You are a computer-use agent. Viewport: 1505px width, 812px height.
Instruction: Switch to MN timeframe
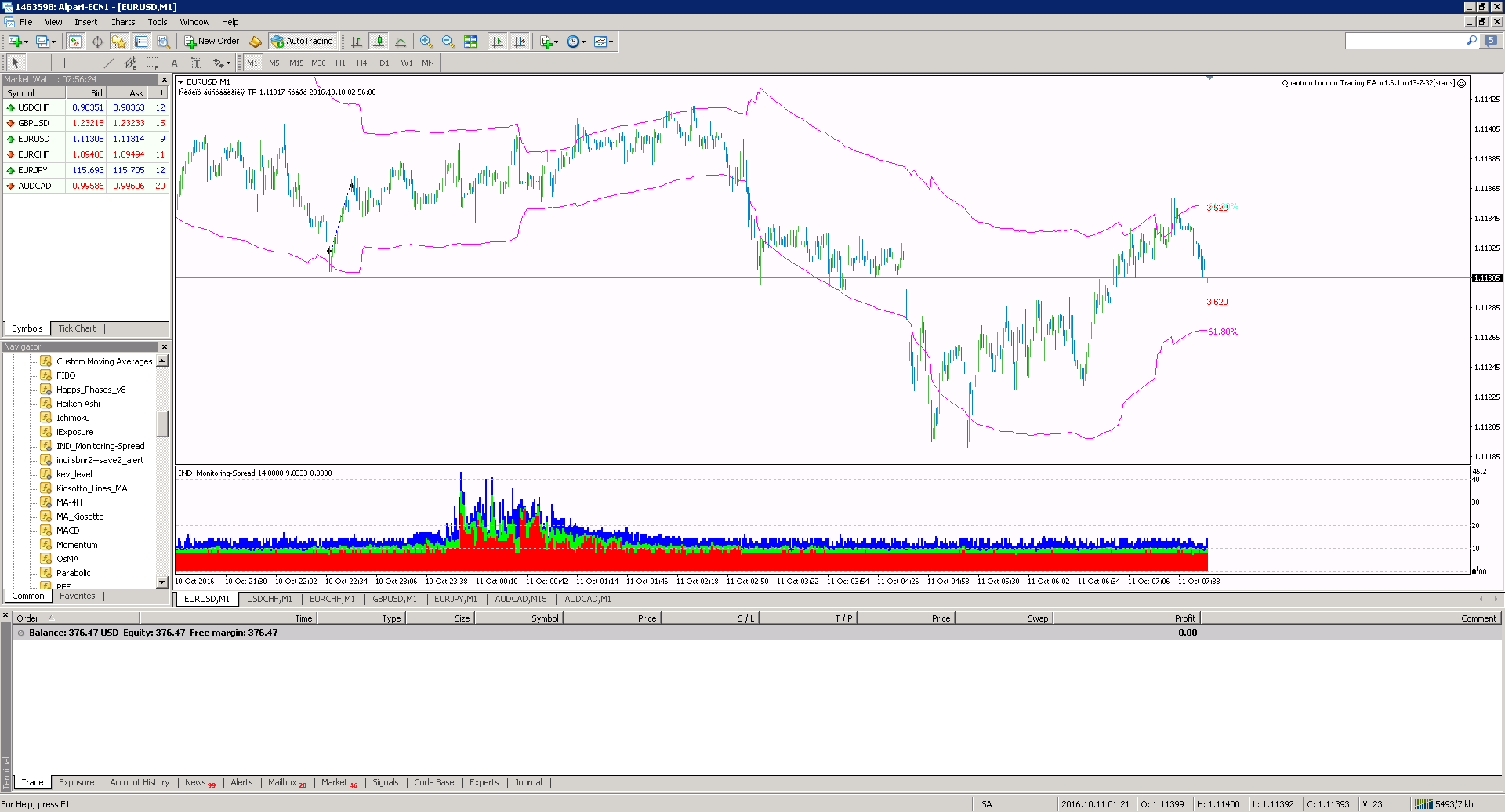click(428, 63)
